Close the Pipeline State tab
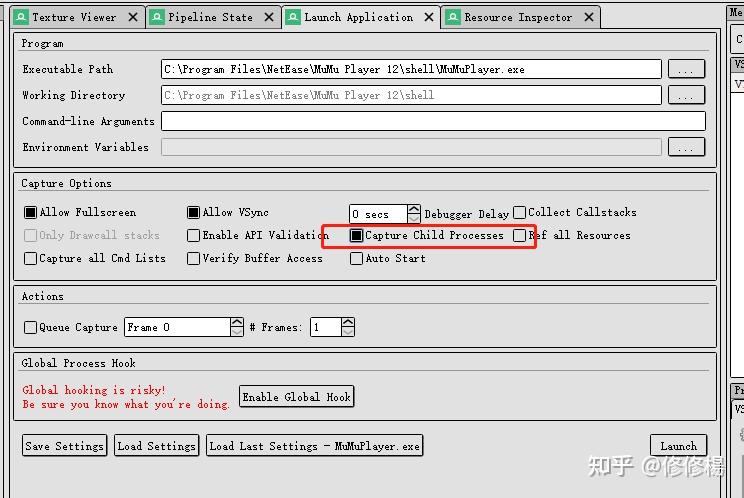Viewport: 744px width, 498px height. (x=269, y=18)
